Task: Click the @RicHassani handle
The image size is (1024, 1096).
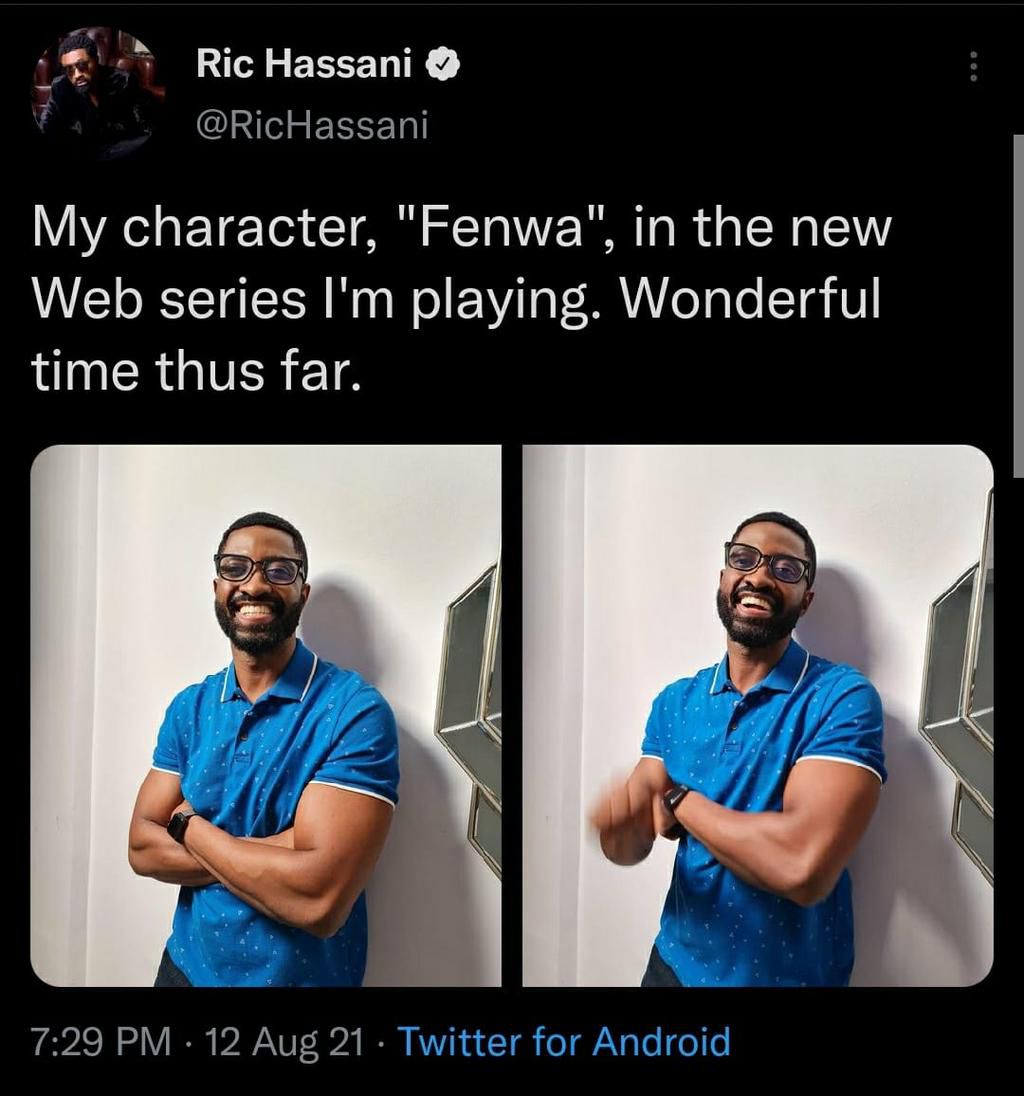Action: (x=310, y=123)
